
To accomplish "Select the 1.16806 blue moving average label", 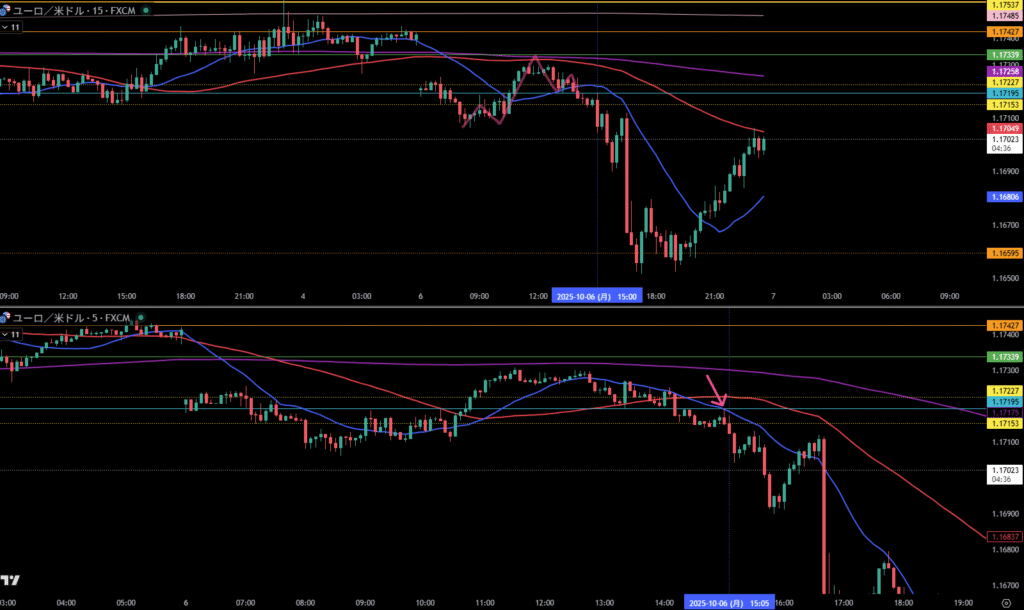I will tap(1003, 198).
